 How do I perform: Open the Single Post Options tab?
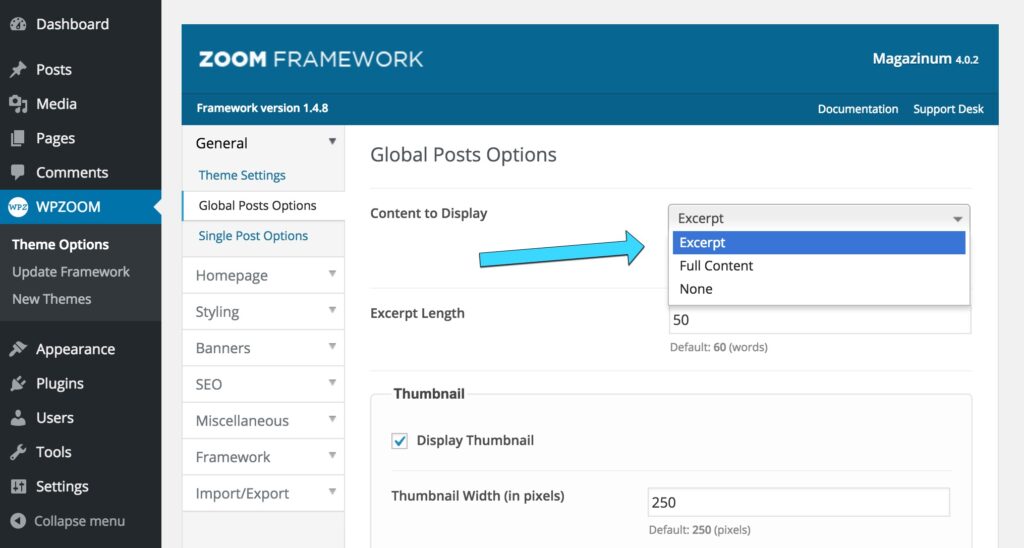(x=253, y=236)
